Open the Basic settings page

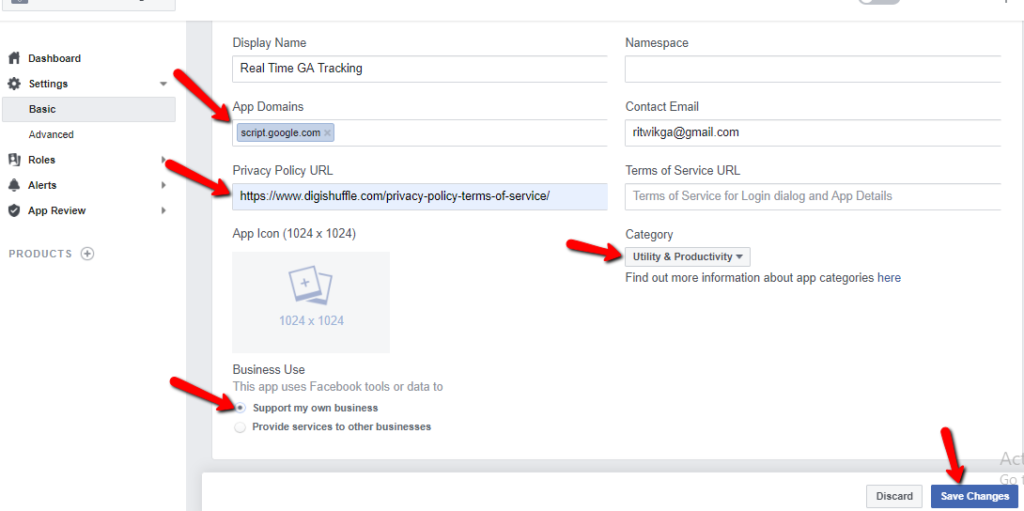[x=89, y=109]
